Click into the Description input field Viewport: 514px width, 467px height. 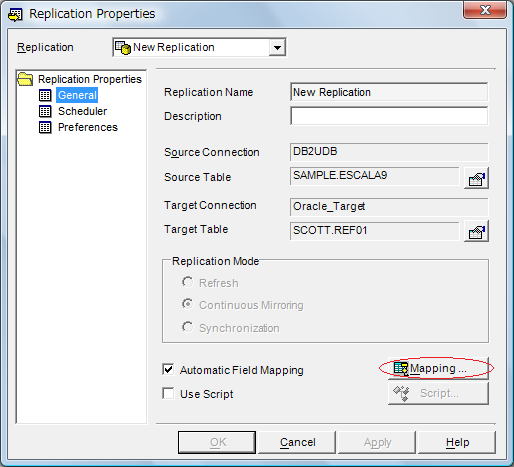point(389,116)
